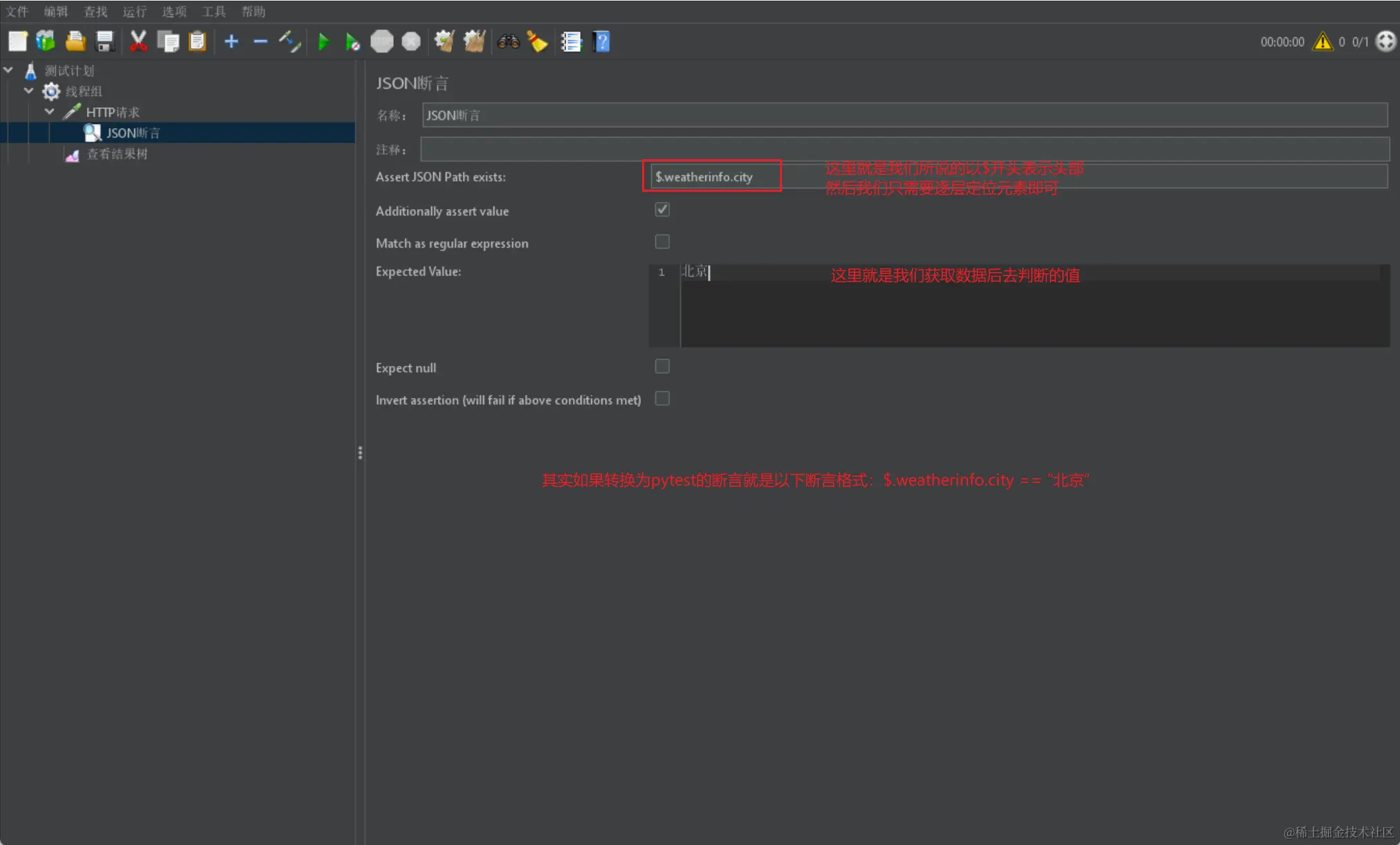Enable Match as regular expression
Viewport: 1400px width, 845px height.
[x=662, y=242]
